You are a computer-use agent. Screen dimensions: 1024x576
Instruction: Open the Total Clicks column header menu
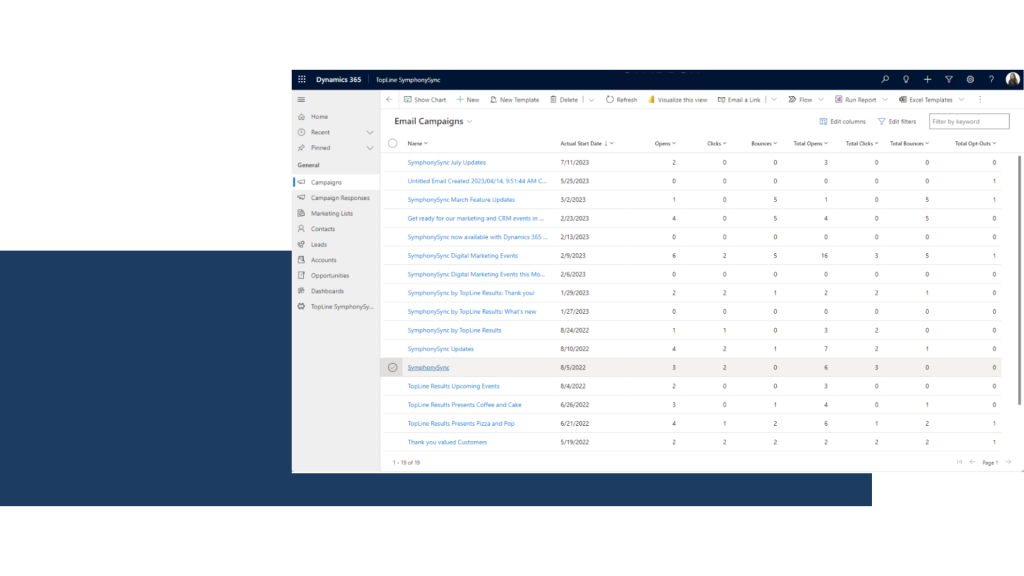click(862, 144)
